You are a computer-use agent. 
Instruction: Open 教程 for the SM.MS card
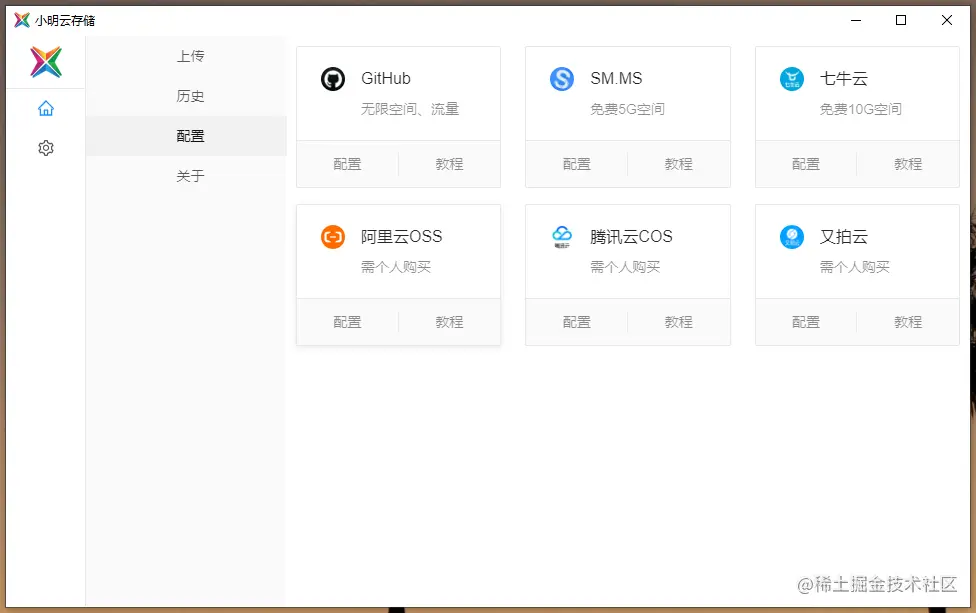pyautogui.click(x=678, y=164)
